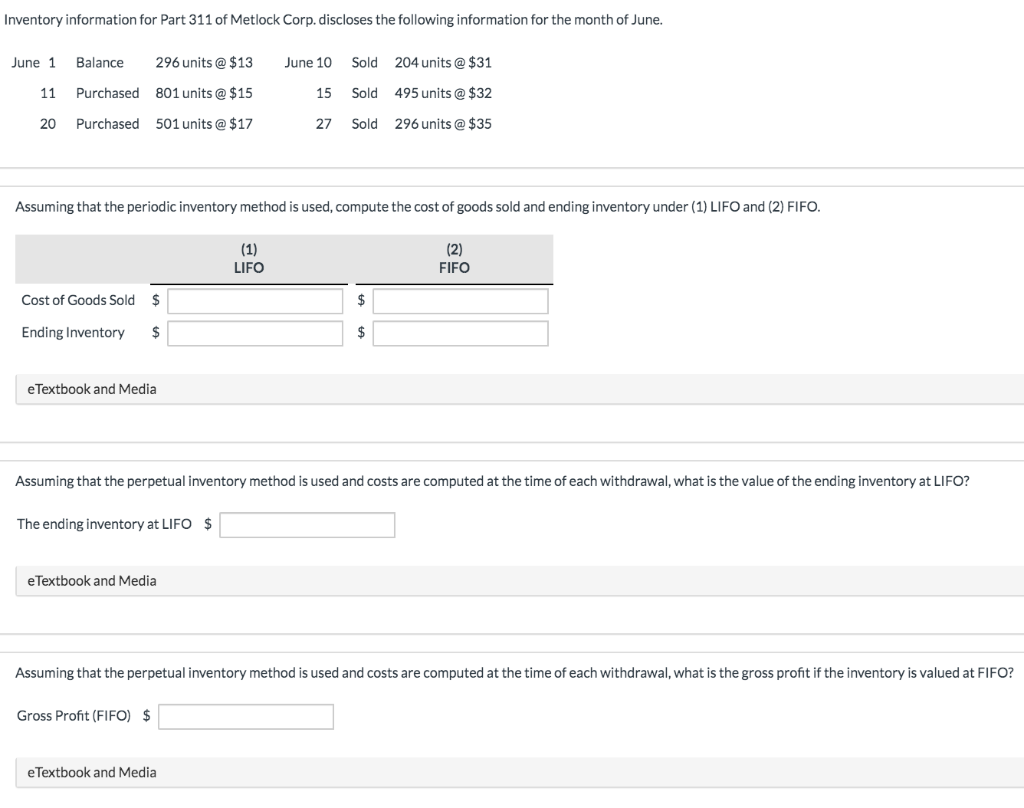1024x808 pixels.
Task: Click the 'Ending Inventory' row label
Action: pyautogui.click(x=72, y=332)
